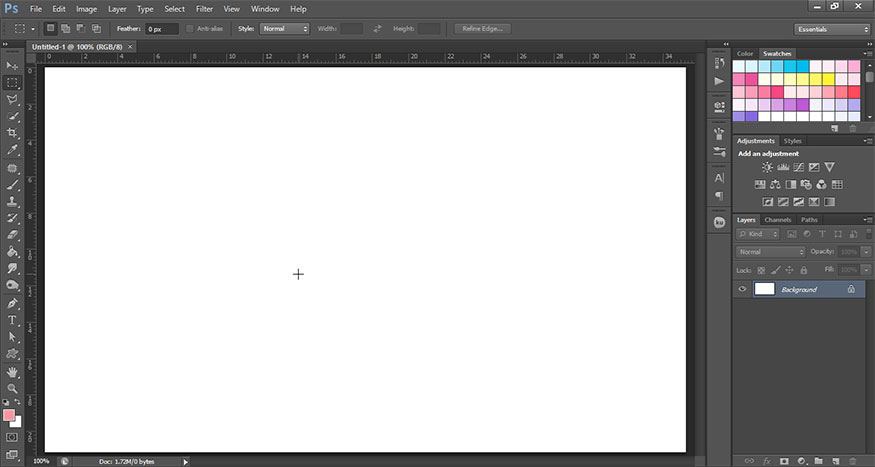The height and width of the screenshot is (467, 875).
Task: Open the layer blend mode dropdown
Action: tap(771, 252)
